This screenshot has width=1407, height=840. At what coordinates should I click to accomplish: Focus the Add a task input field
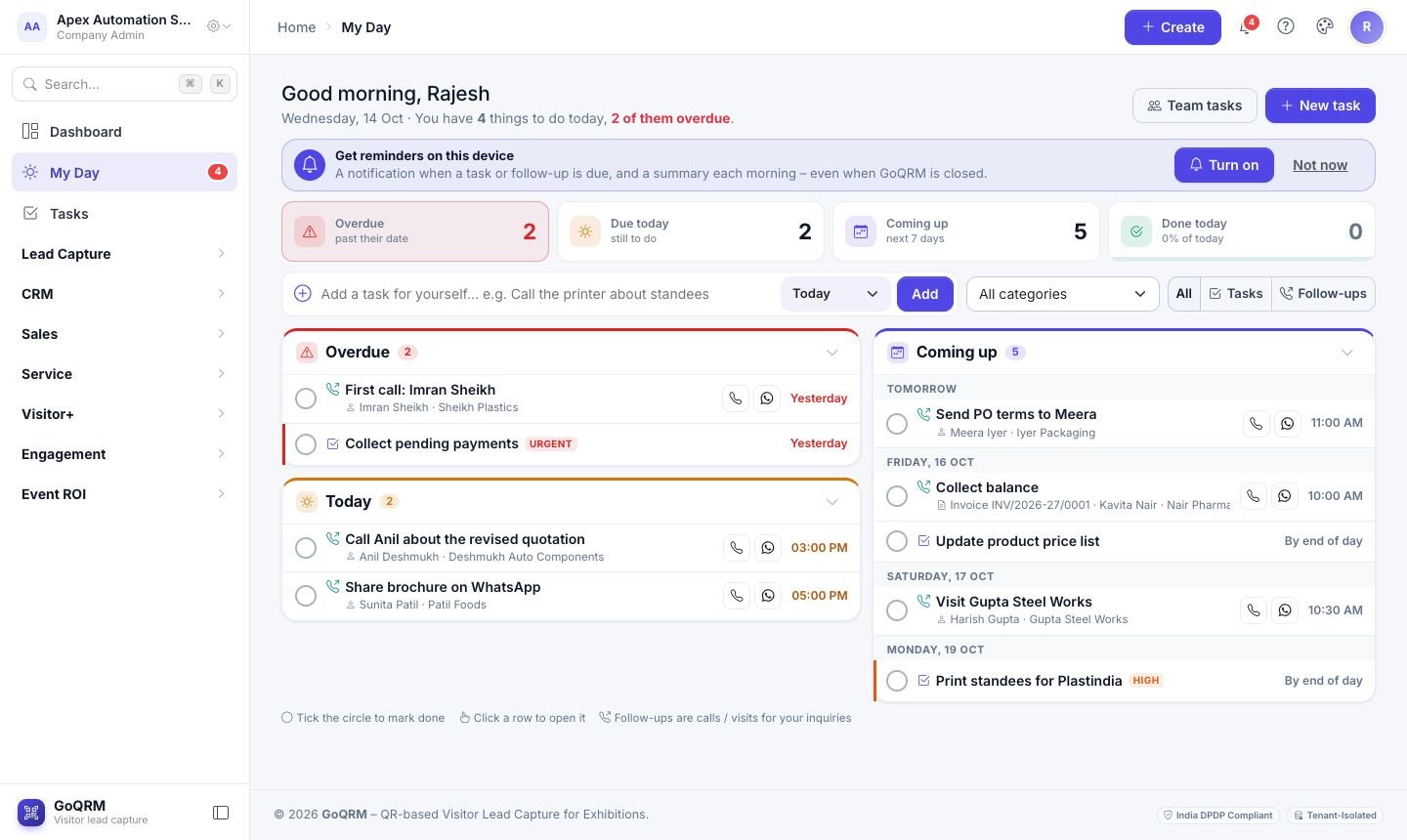coord(545,294)
